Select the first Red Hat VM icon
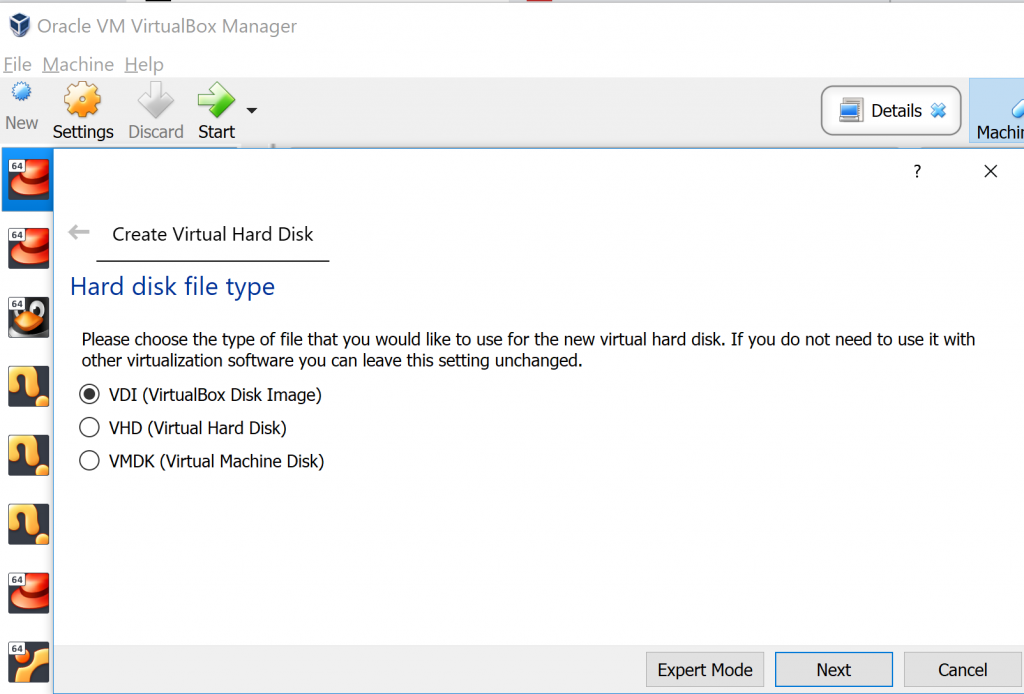This screenshot has width=1024, height=694. (28, 179)
